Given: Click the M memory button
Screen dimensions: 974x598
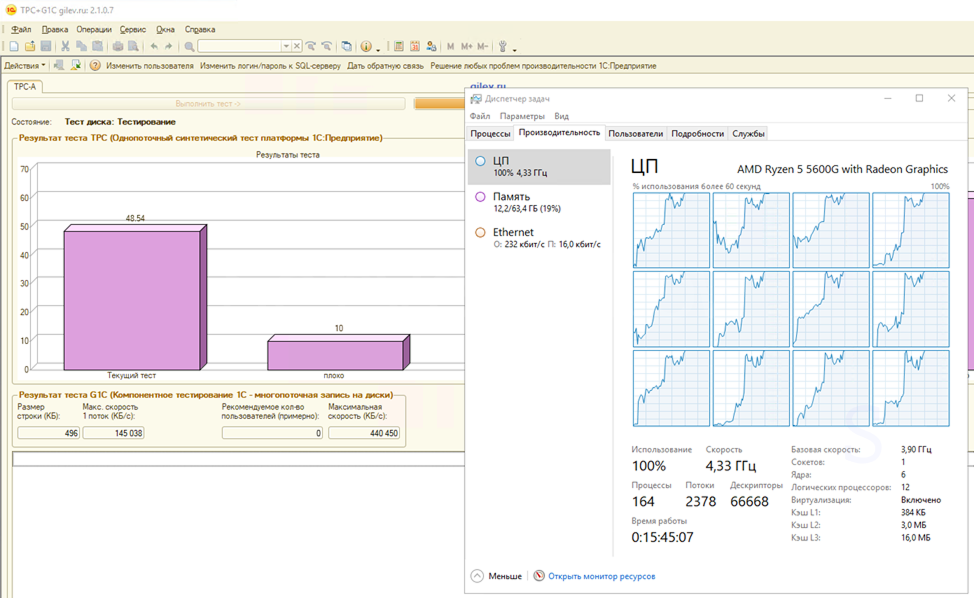Looking at the screenshot, I should coord(450,47).
